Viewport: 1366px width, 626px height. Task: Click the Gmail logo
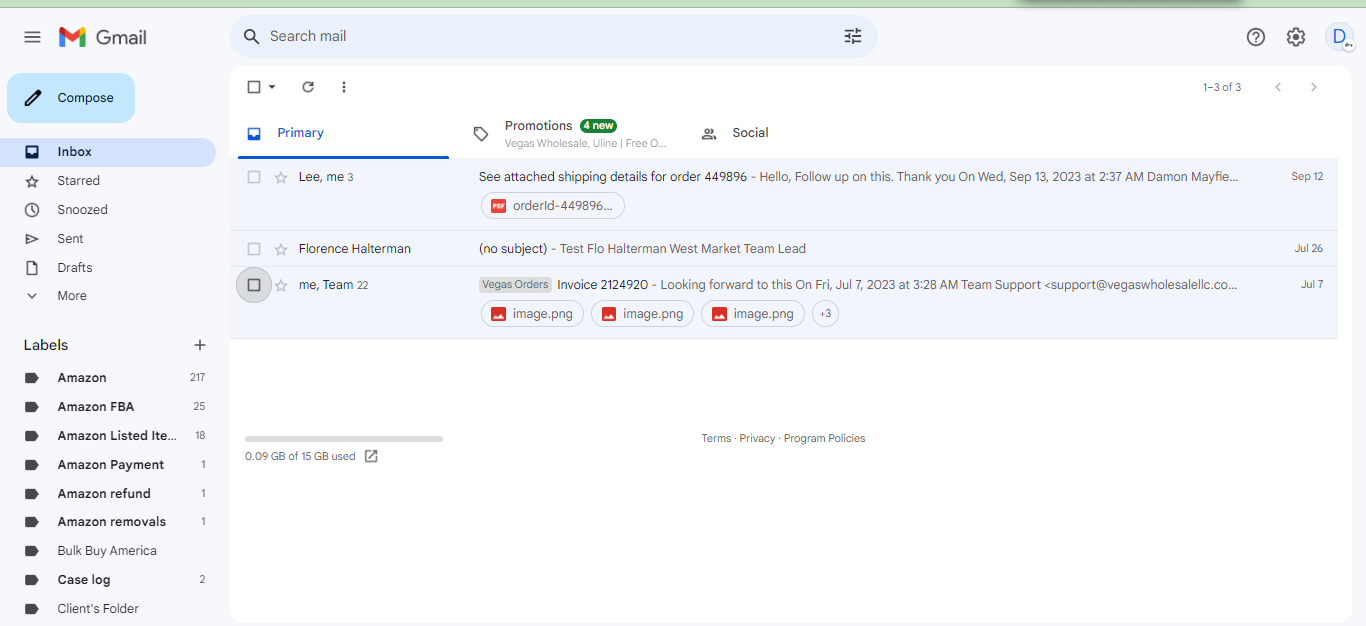(103, 37)
